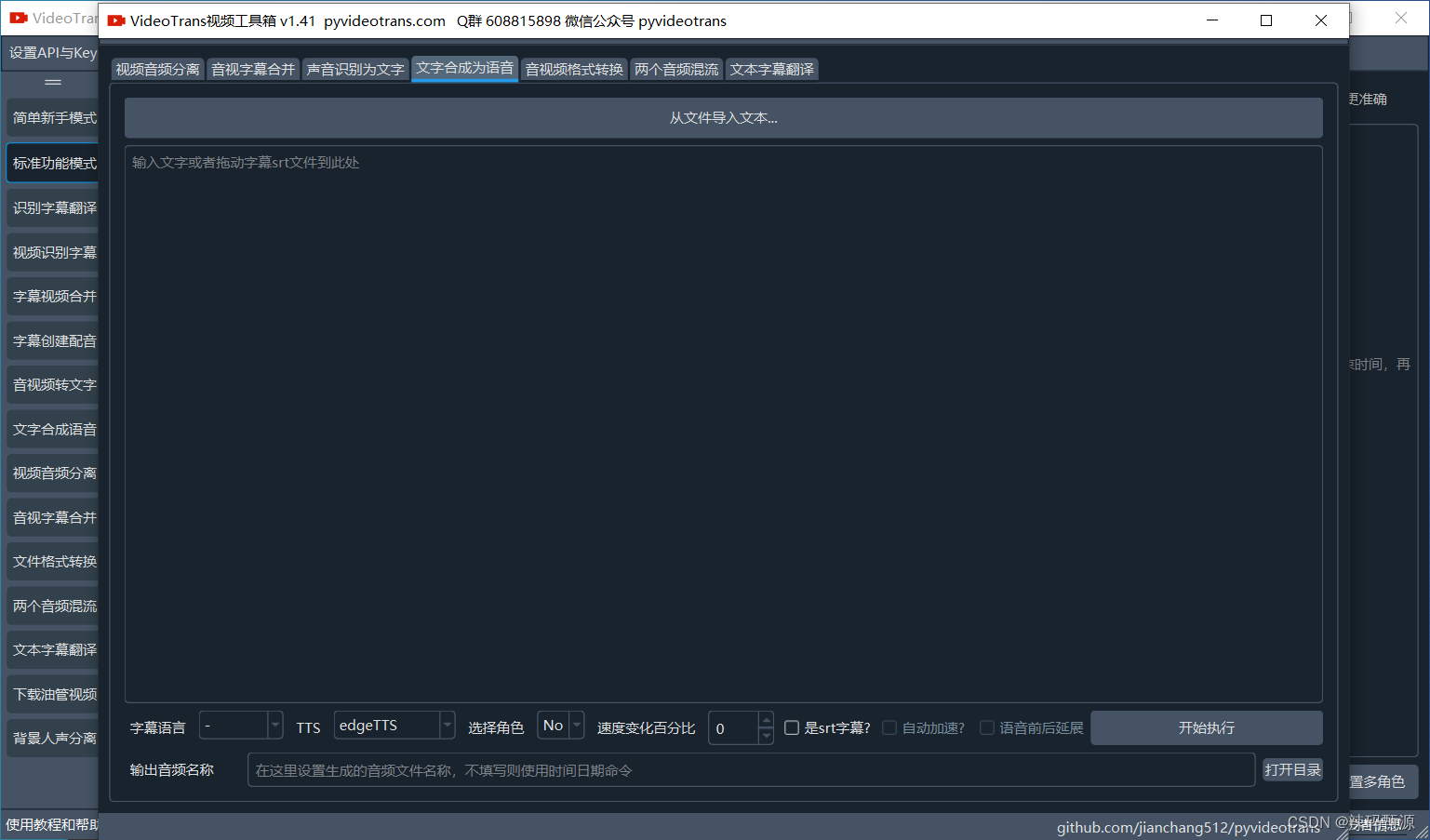Image resolution: width=1430 pixels, height=840 pixels.
Task: Switch to 视频音频分离 tab
Action: point(158,69)
